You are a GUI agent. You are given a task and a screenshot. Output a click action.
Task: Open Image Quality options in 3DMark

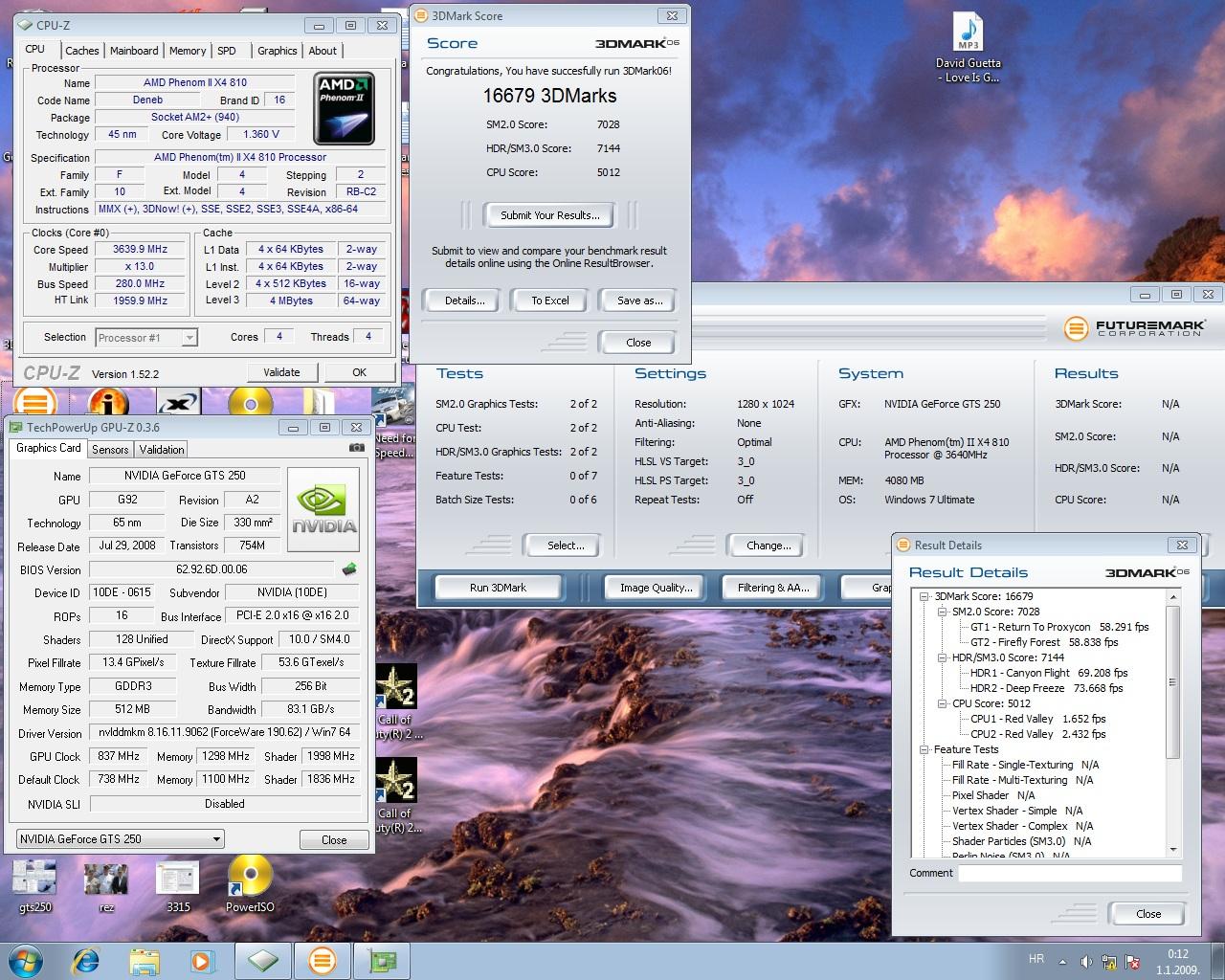(x=656, y=588)
